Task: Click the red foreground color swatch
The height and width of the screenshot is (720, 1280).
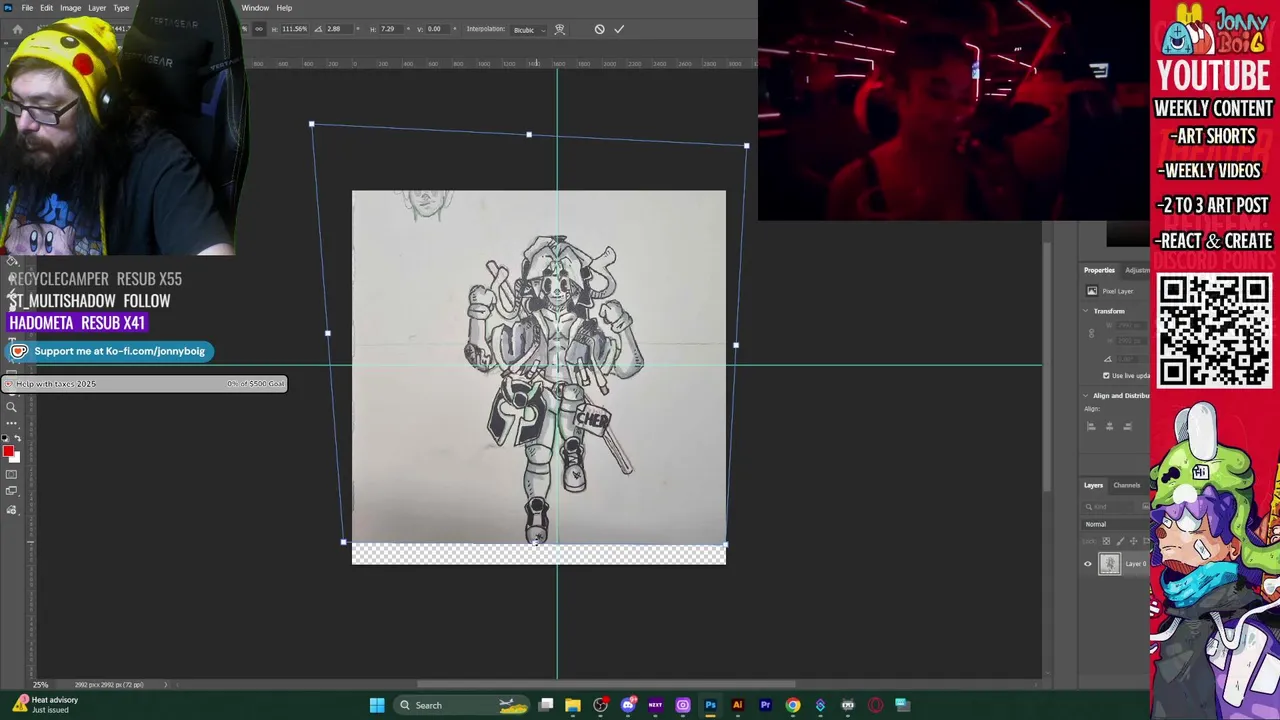Action: tap(8, 452)
